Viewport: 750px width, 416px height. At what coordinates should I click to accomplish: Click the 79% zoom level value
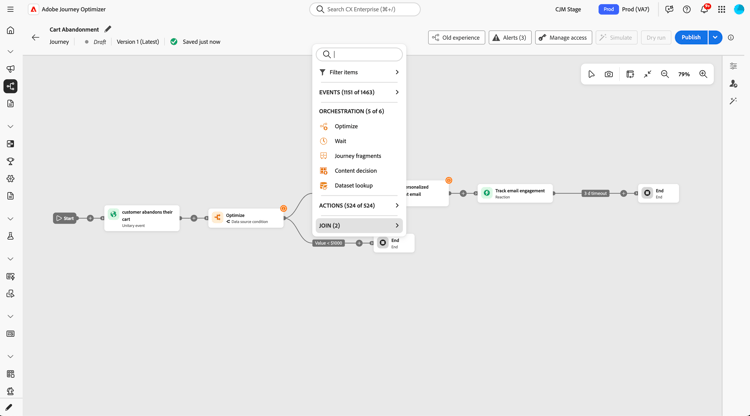[x=684, y=74]
